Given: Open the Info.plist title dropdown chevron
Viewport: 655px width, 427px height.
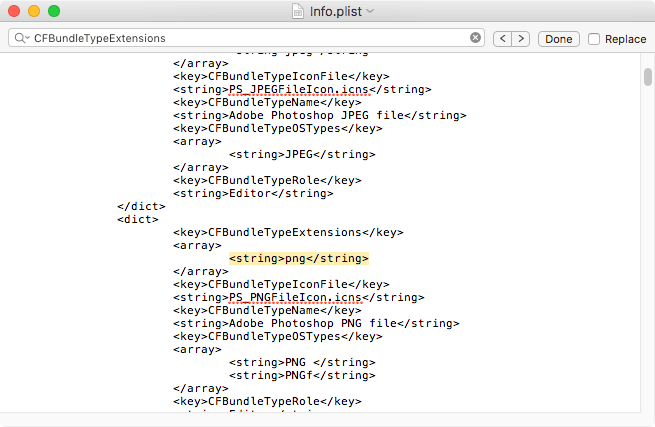Looking at the screenshot, I should point(370,11).
